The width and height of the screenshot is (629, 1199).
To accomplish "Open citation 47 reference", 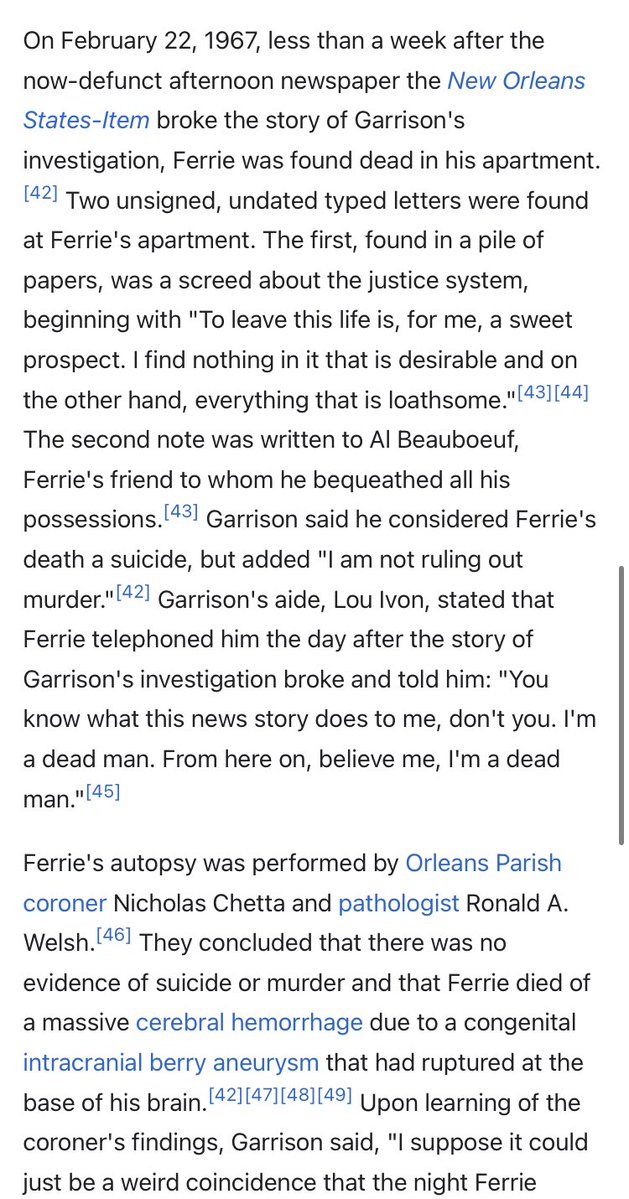I will (265, 1095).
